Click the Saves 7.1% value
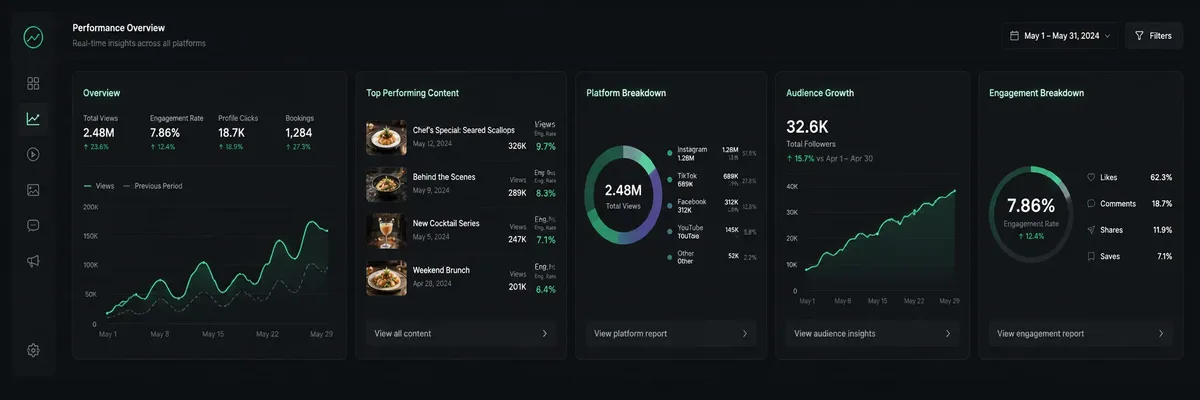Screen dimensions: 1200x400 (x=1164, y=257)
